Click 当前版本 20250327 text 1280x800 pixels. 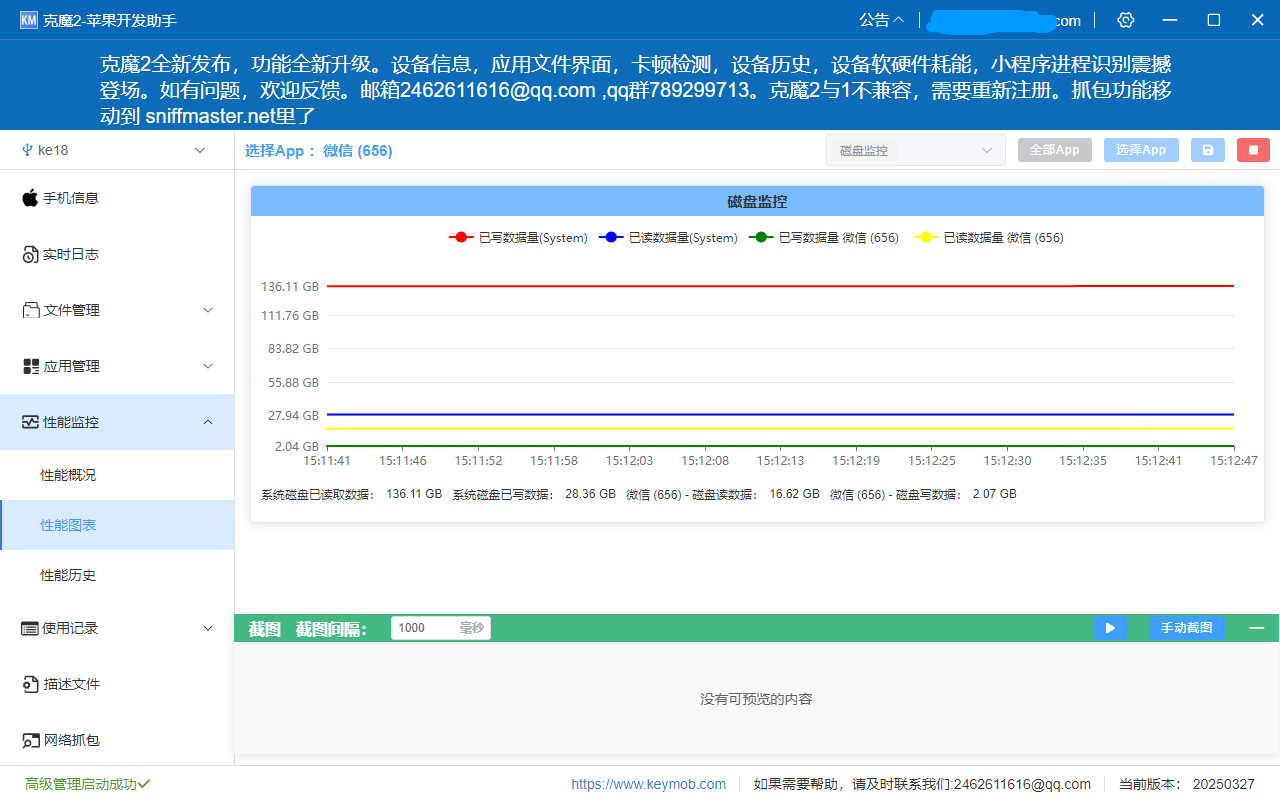[1187, 784]
